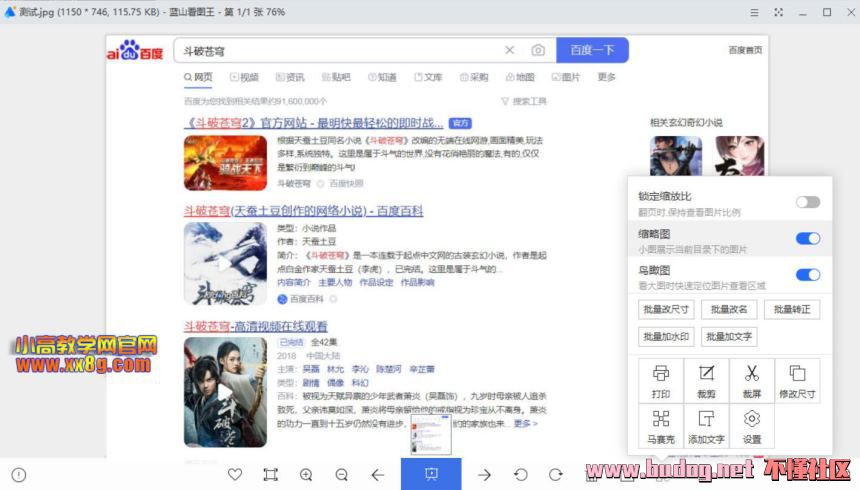This screenshot has height=490, width=860.
Task: Open 设置 settings from the popup panel
Action: pyautogui.click(x=752, y=426)
